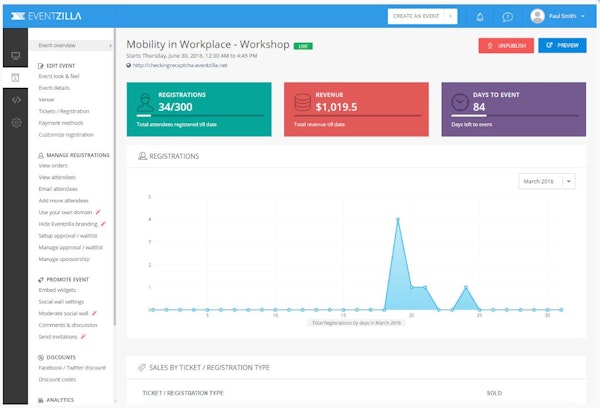Click the notifications bell icon
The width and height of the screenshot is (600, 408).
pyautogui.click(x=480, y=17)
